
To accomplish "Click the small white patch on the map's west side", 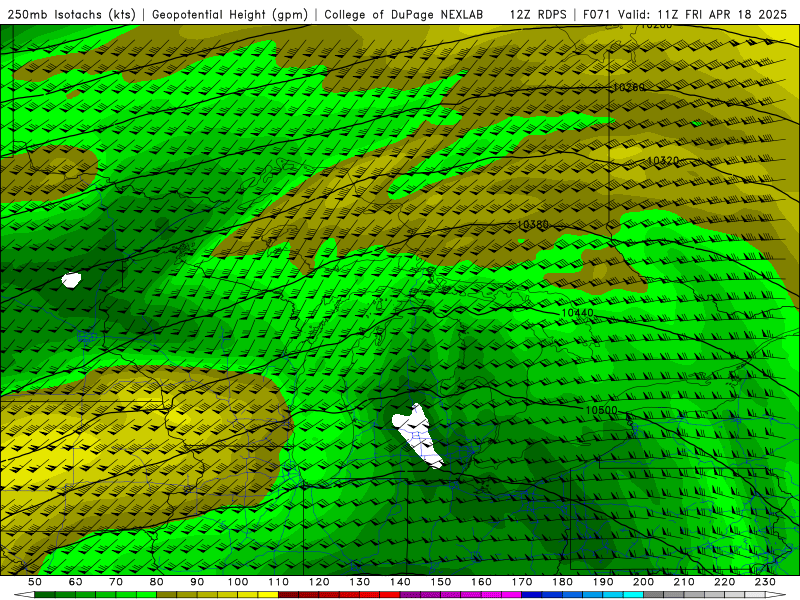I will click(71, 280).
